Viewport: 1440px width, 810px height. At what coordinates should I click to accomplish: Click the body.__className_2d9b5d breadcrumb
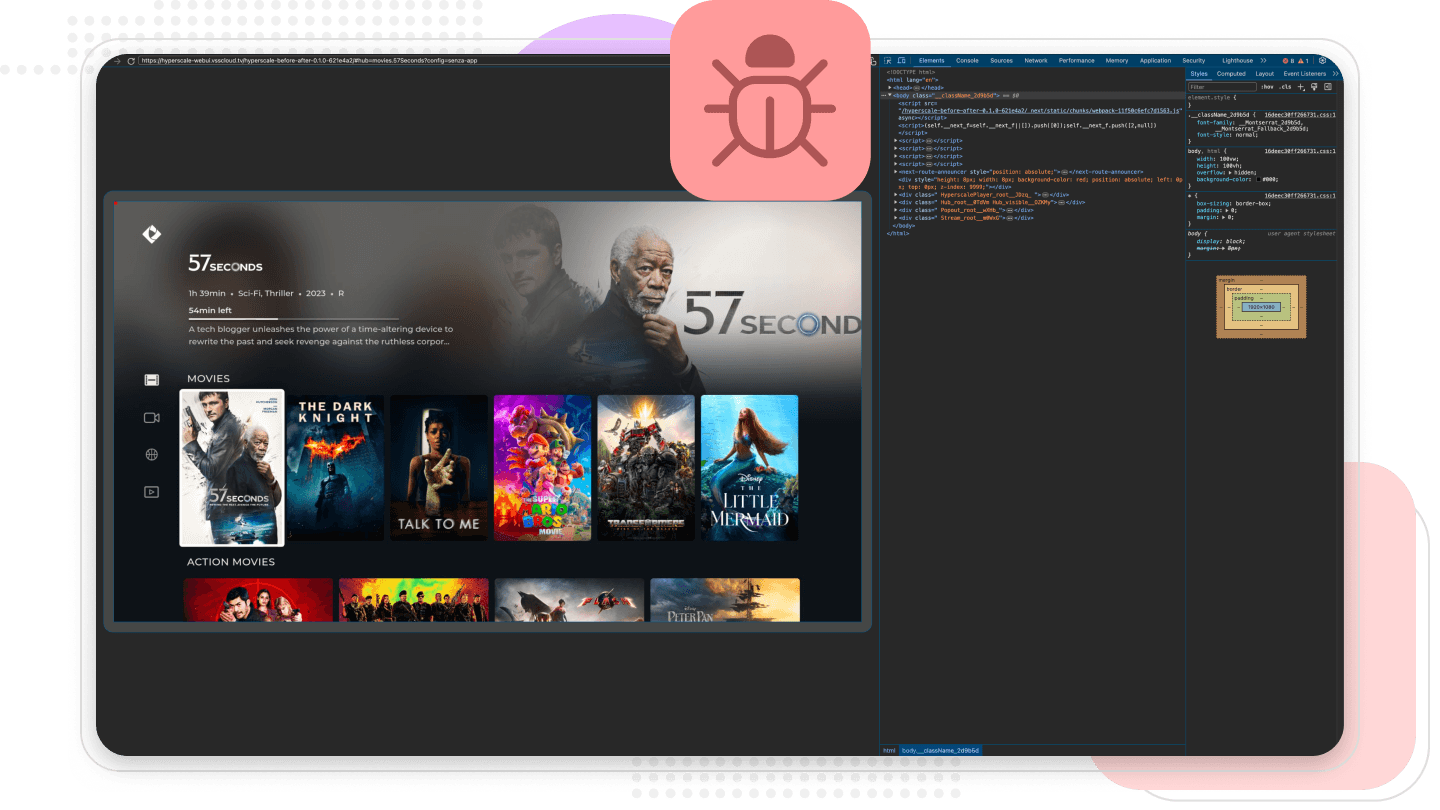[x=940, y=750]
